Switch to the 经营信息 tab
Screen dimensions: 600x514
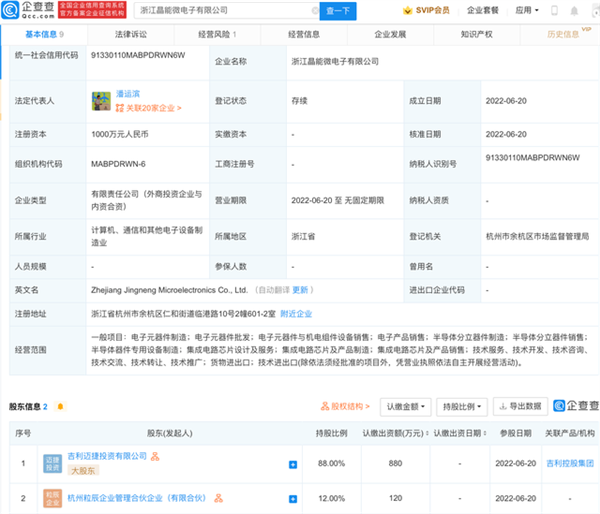[304, 34]
